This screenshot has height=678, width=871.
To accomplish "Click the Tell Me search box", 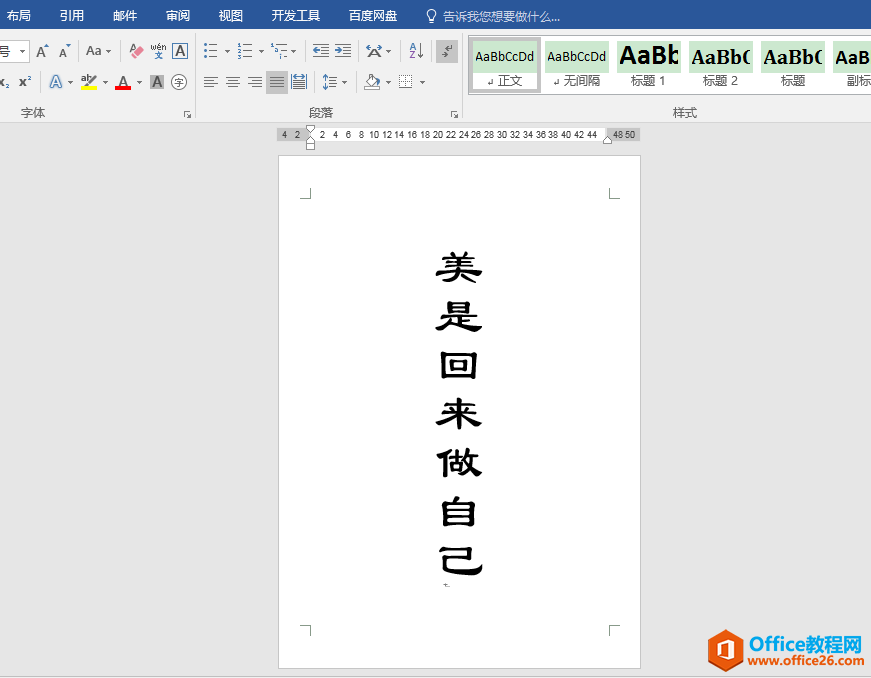I will point(494,16).
